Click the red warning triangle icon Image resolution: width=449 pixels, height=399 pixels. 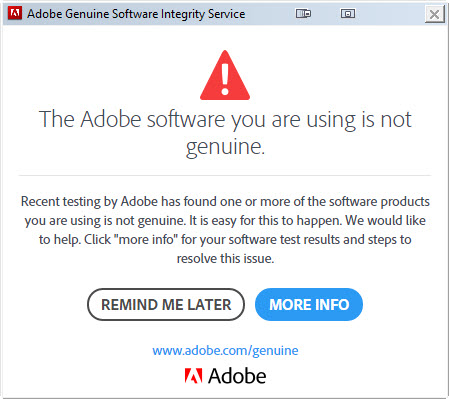pos(225,75)
